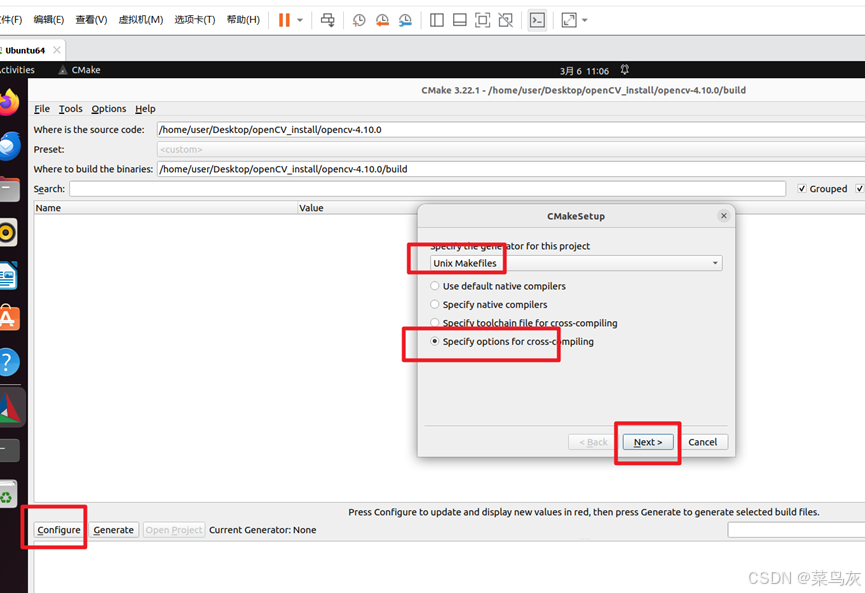Screen dimensions: 865x593
Task: Click Next in CMakeSetup dialog
Action: [x=648, y=442]
